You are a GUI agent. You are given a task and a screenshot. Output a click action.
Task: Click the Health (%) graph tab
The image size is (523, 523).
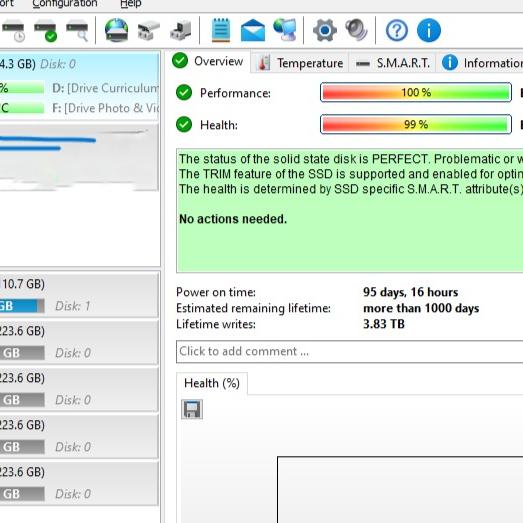212,383
